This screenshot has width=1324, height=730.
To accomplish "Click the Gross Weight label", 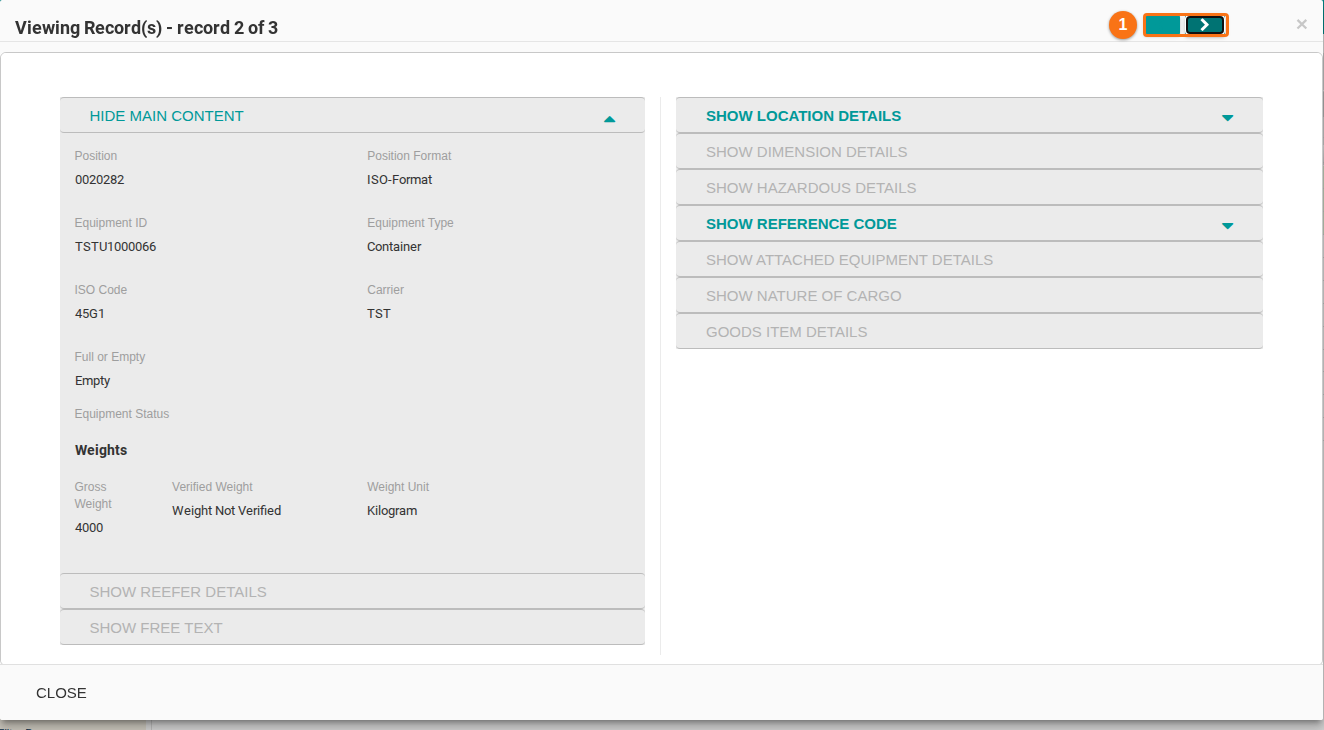I will tap(93, 496).
